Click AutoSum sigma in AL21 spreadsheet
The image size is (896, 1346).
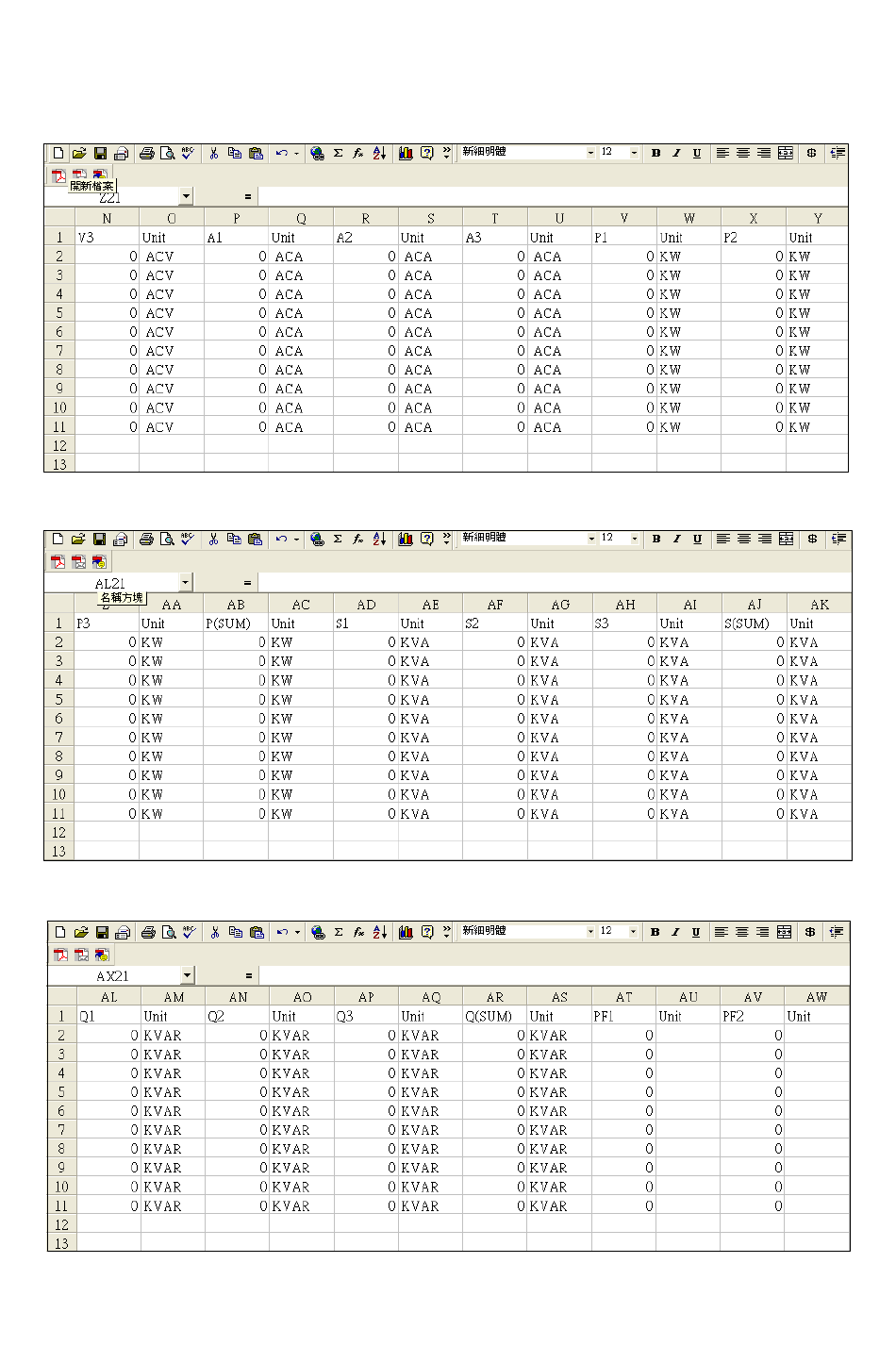(x=338, y=539)
